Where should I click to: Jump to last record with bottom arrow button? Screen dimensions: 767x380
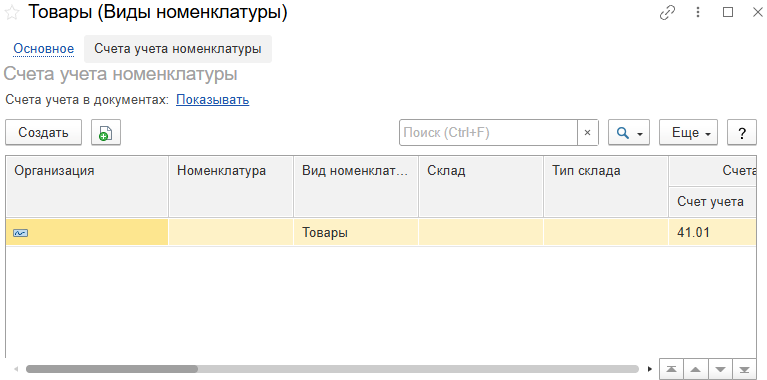click(744, 369)
